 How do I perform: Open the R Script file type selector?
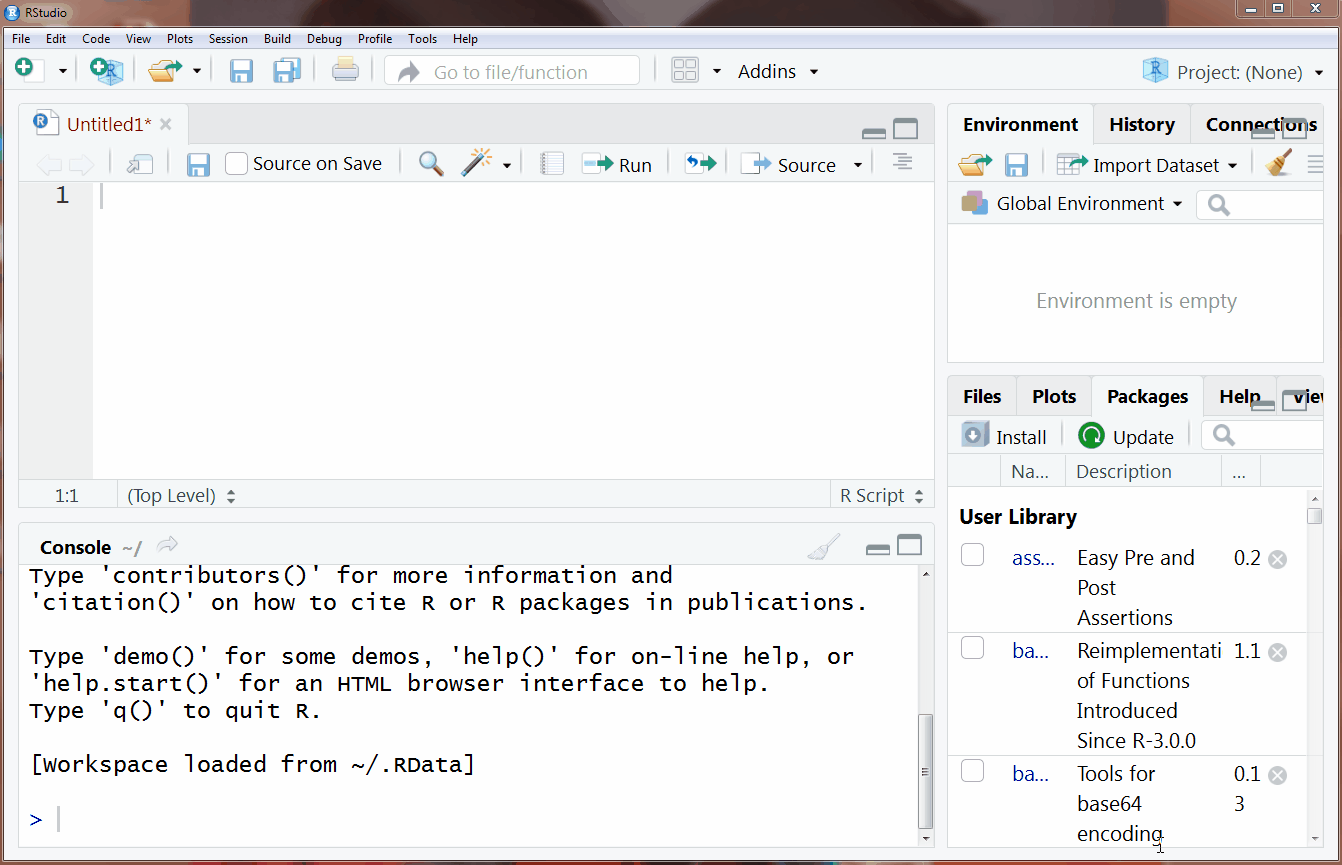point(880,495)
